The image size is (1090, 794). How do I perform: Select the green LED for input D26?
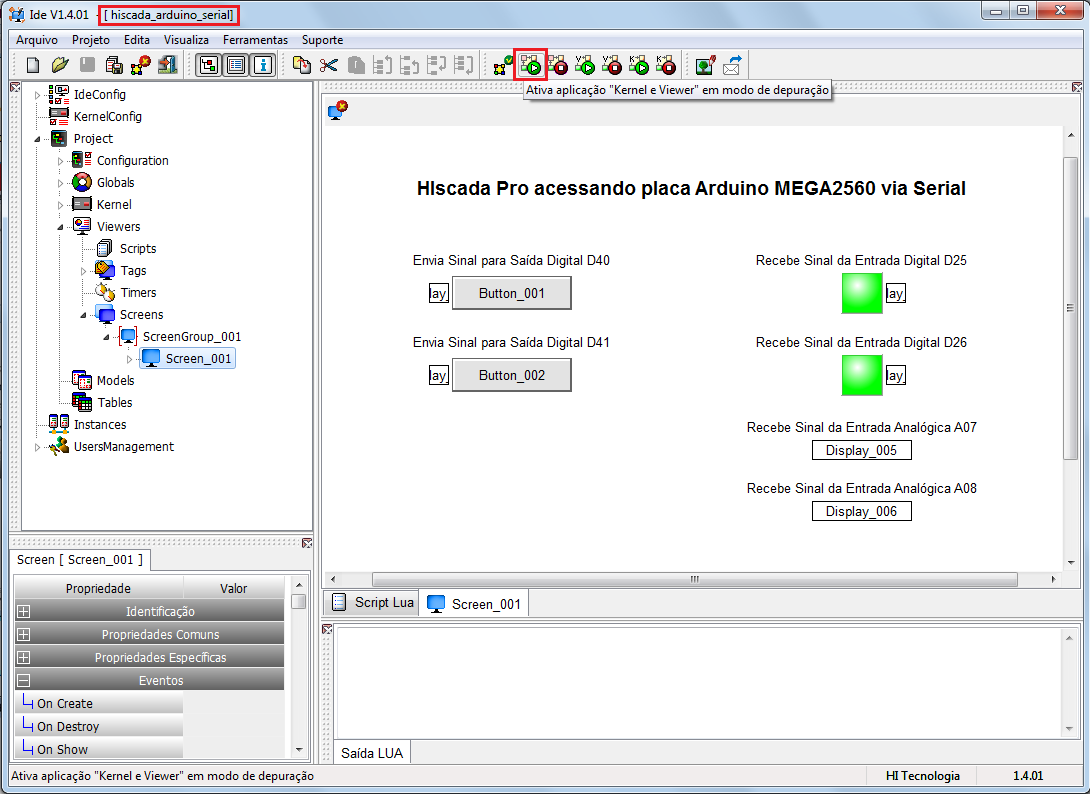pyautogui.click(x=861, y=375)
